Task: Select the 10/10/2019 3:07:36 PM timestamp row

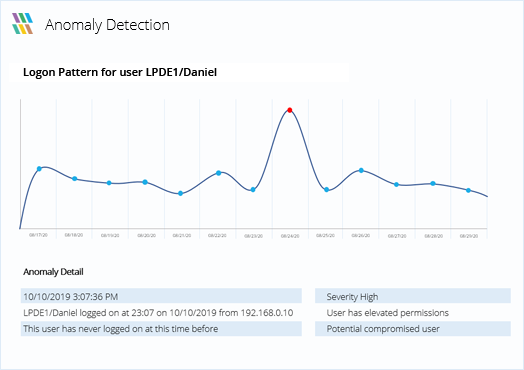Action: pos(161,296)
